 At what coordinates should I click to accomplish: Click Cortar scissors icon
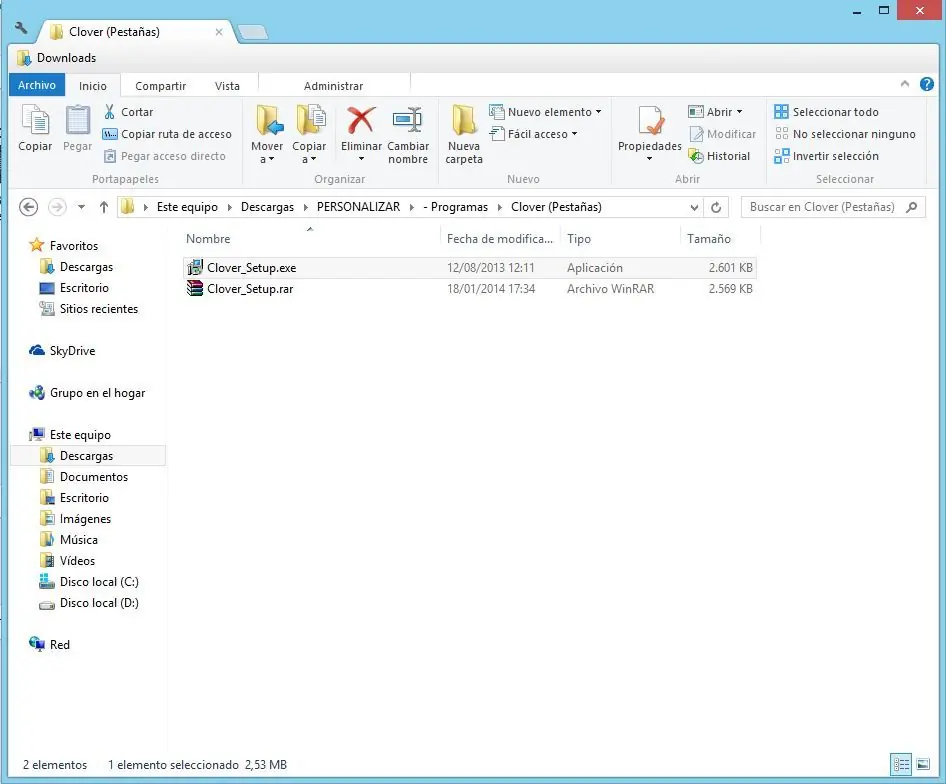[110, 112]
